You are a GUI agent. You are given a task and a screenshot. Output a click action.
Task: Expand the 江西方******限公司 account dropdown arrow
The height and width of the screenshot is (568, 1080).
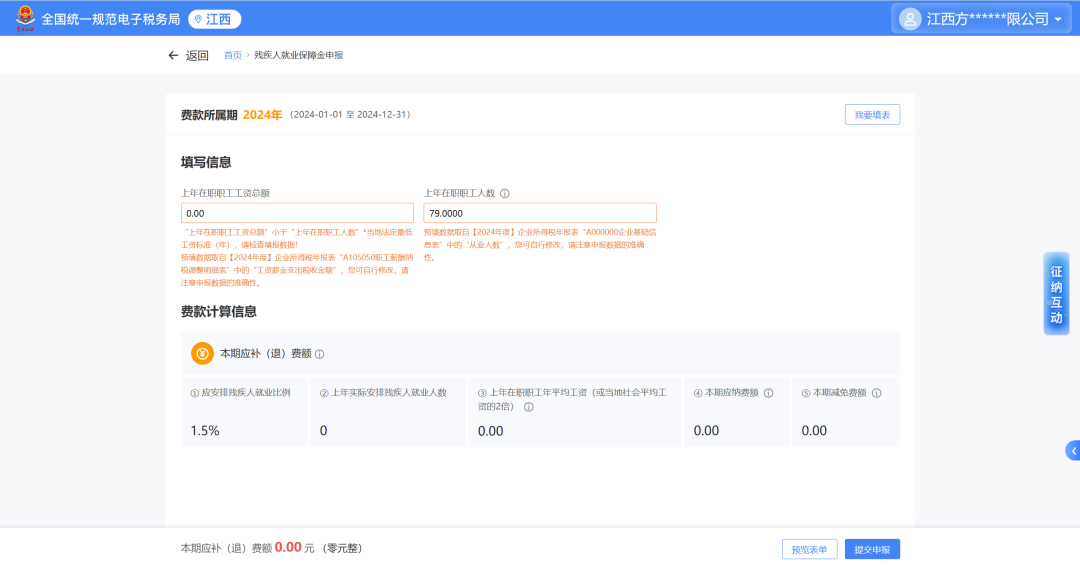1058,20
